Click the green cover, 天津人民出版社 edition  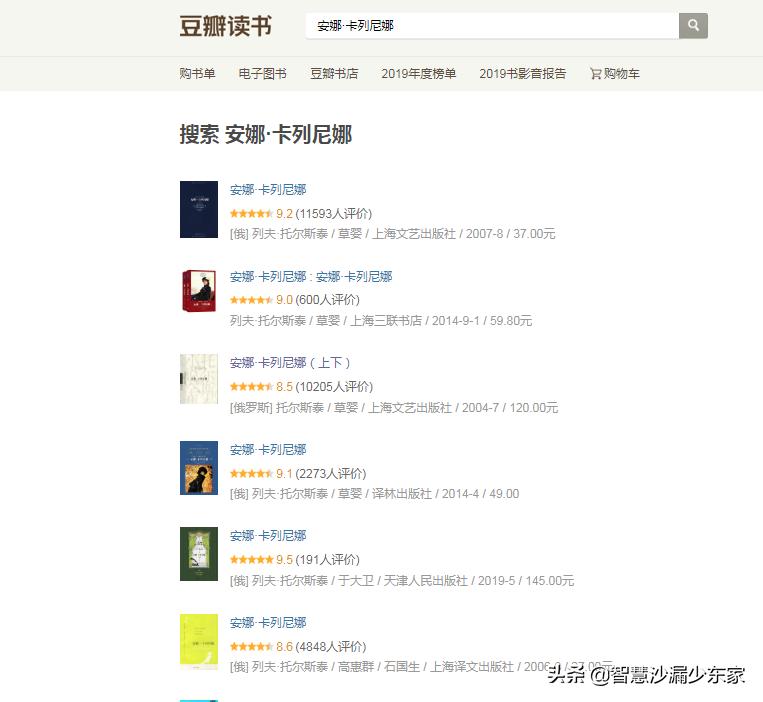pos(199,554)
